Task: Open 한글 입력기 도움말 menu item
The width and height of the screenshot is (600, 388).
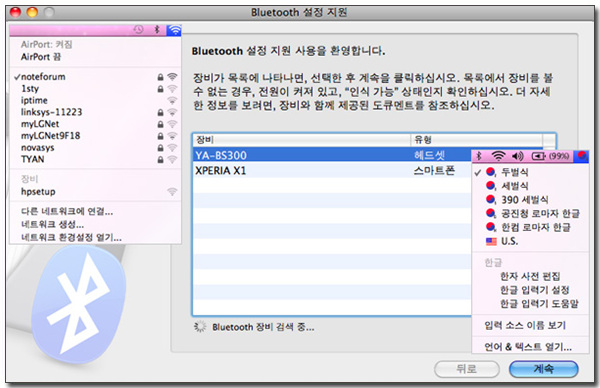Action: pos(530,304)
